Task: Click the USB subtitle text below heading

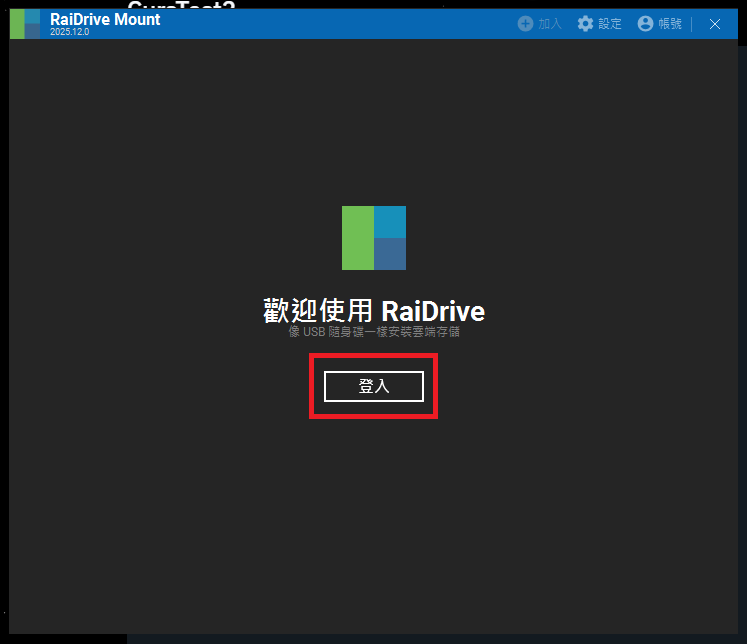Action: (374, 332)
